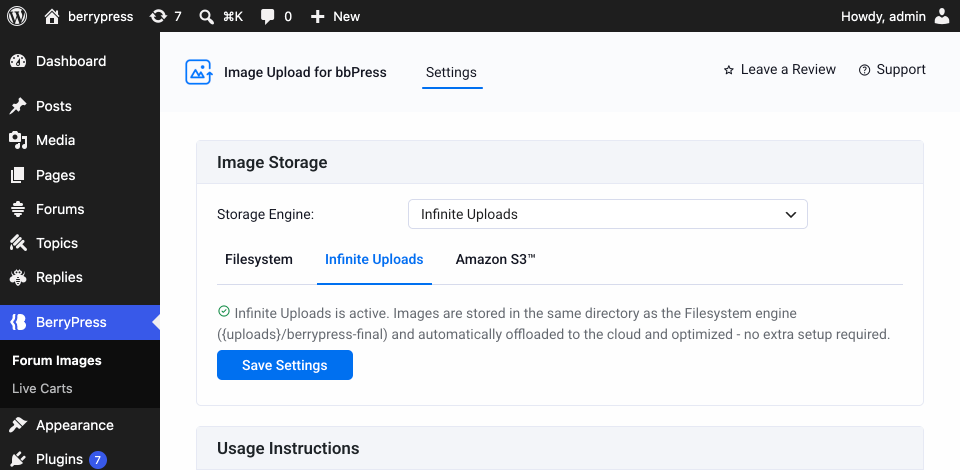Click the Posts pushpin icon
The image size is (960, 470).
(18, 106)
